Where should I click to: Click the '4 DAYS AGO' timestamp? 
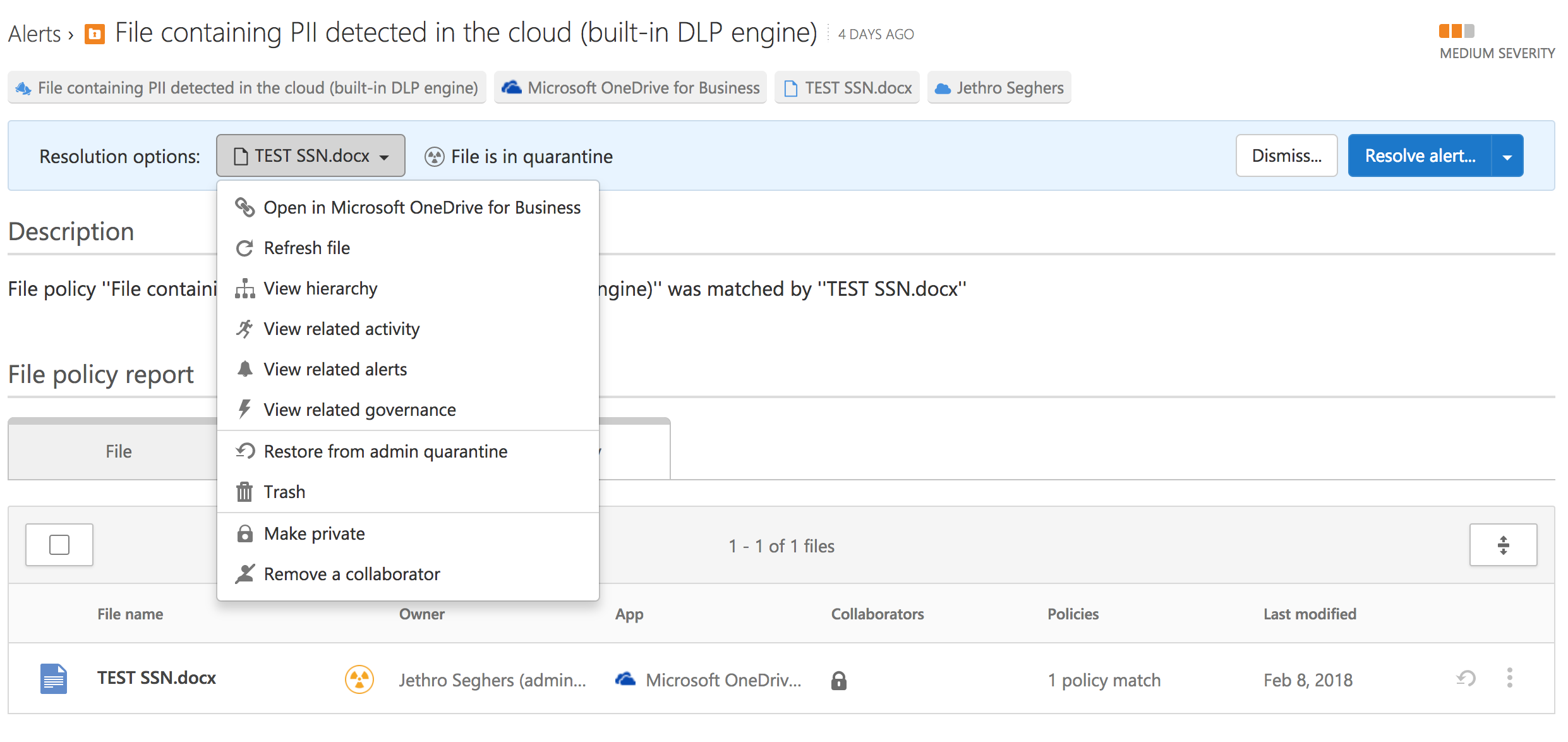click(x=876, y=34)
